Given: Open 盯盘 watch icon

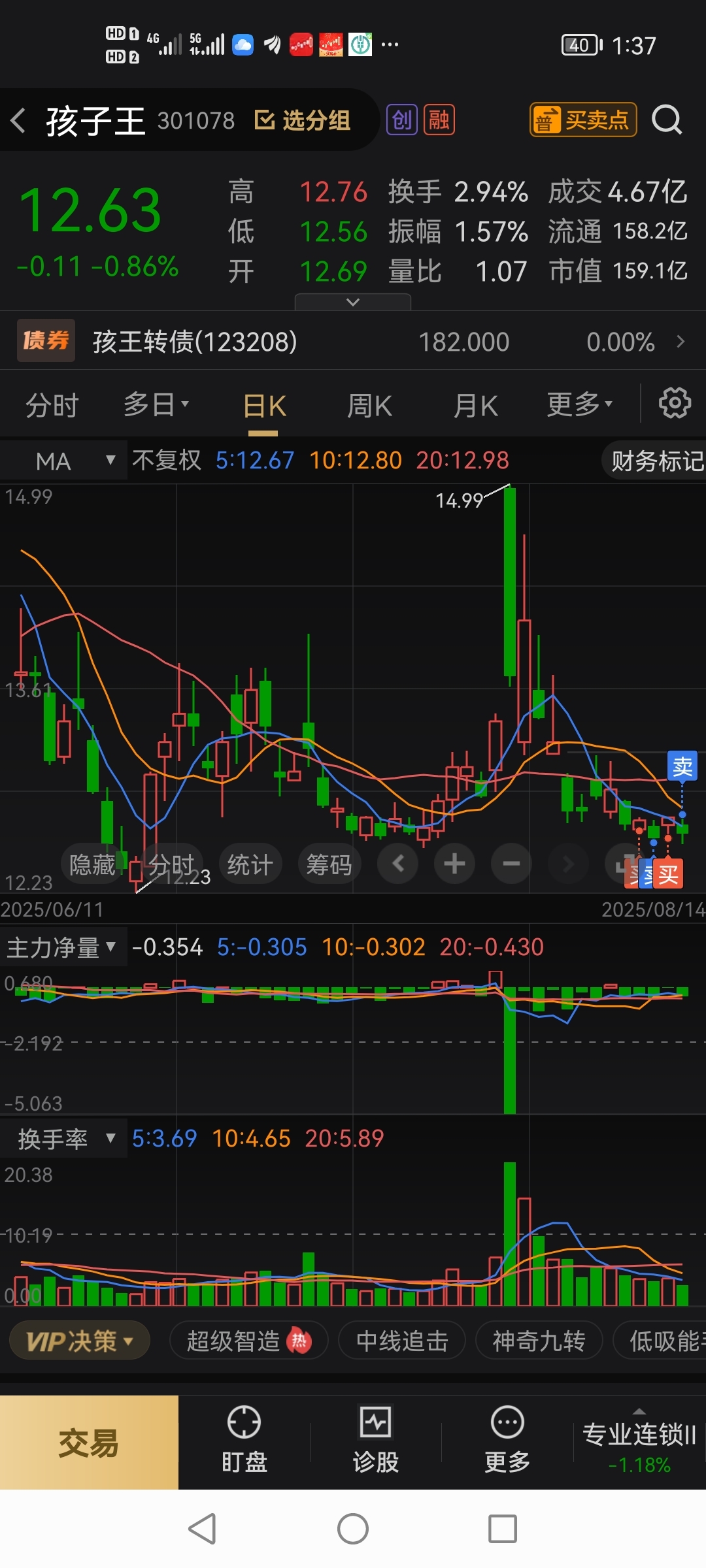Looking at the screenshot, I should pos(244,1440).
